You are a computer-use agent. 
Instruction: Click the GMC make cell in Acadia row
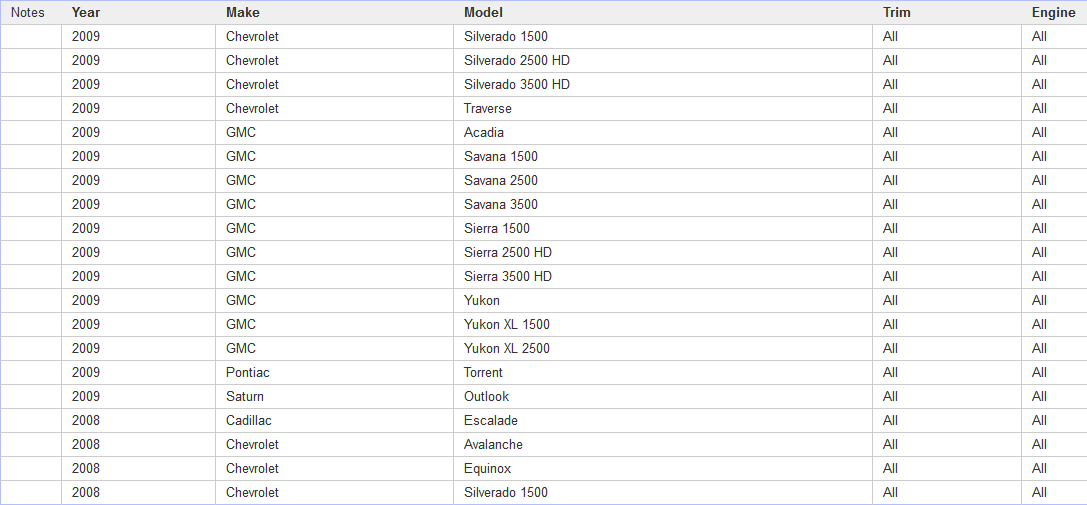335,132
